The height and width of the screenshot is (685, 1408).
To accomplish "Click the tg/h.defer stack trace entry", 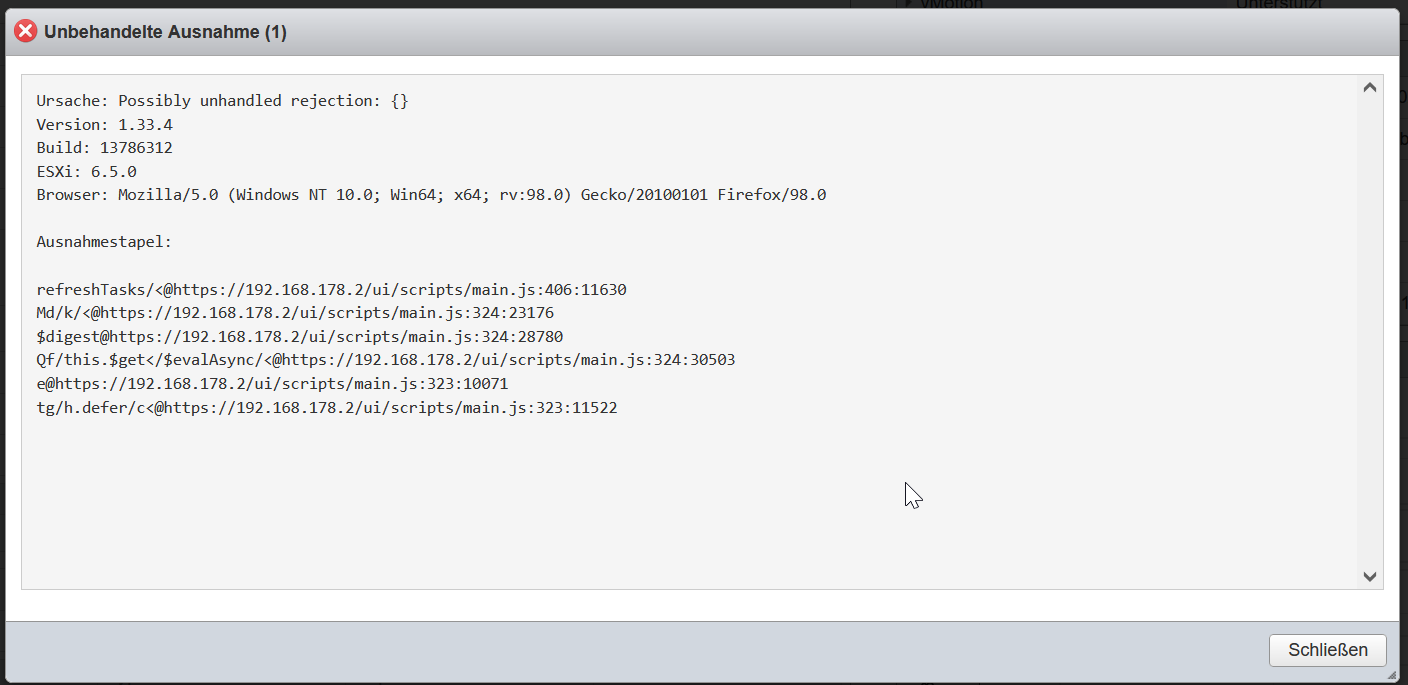I will pos(327,408).
